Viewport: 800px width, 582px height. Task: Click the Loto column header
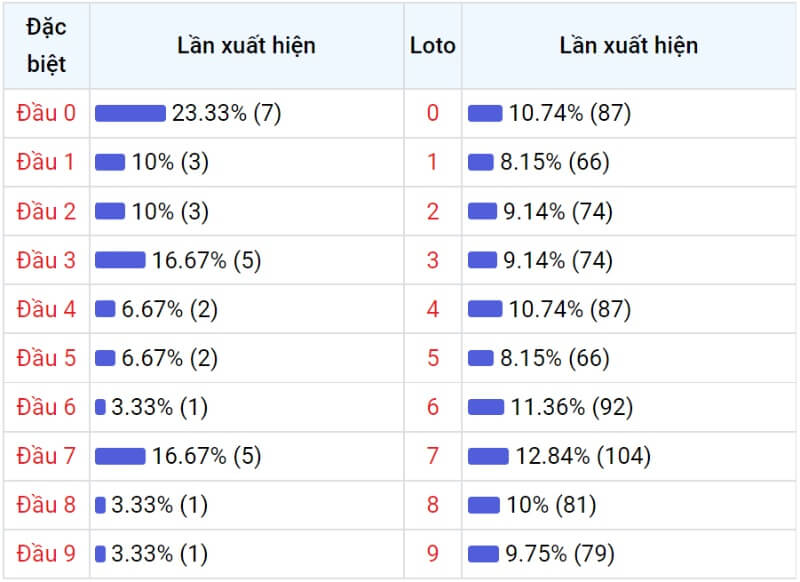(433, 46)
